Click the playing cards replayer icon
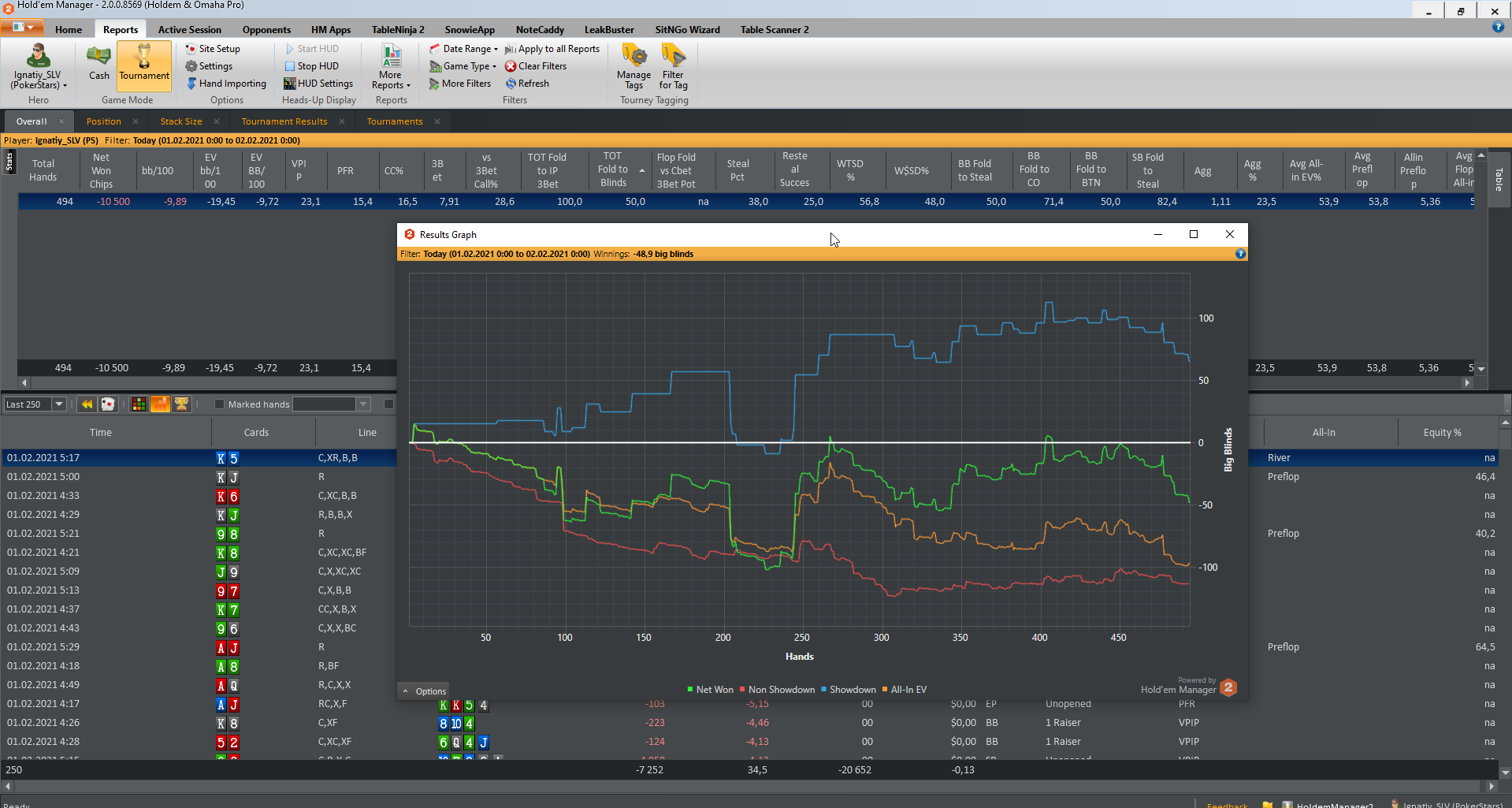 coord(108,404)
